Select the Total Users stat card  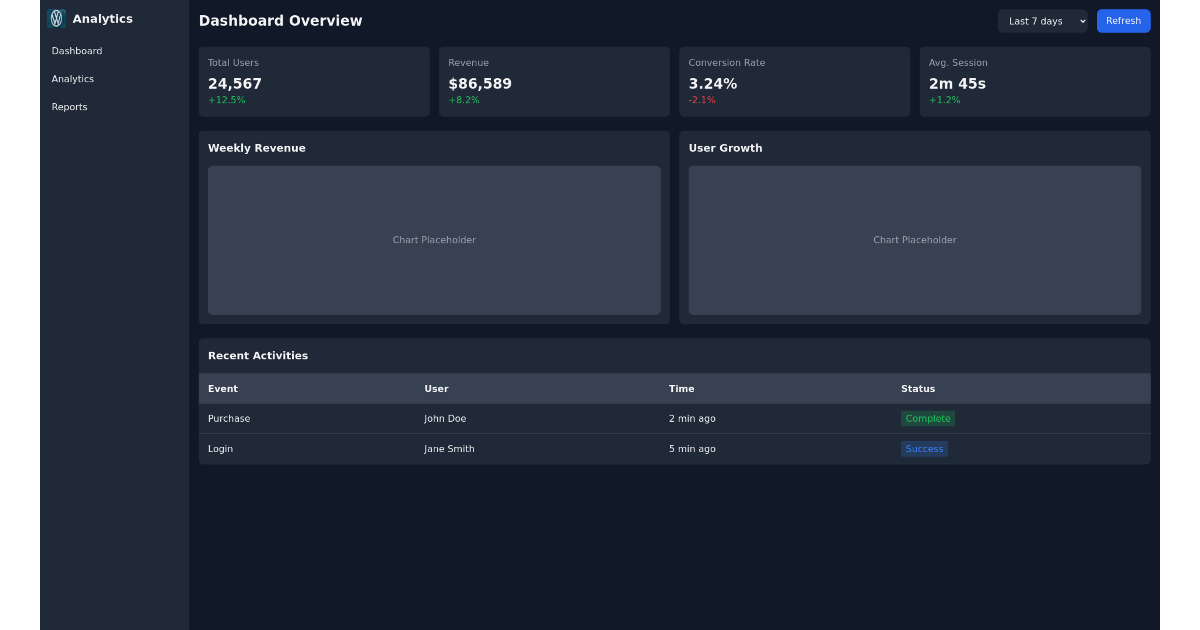click(314, 81)
